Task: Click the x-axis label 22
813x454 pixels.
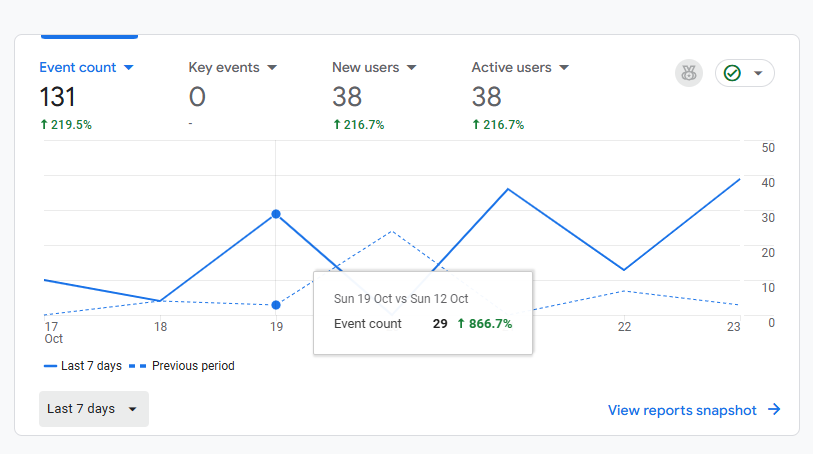Action: tap(624, 327)
